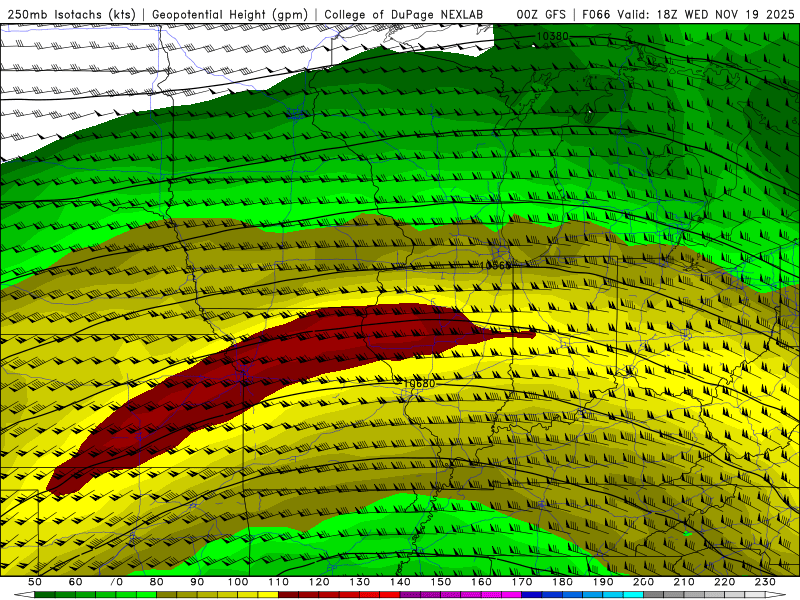Click the "250mb Isotachs (kts)" title text

pyautogui.click(x=71, y=15)
